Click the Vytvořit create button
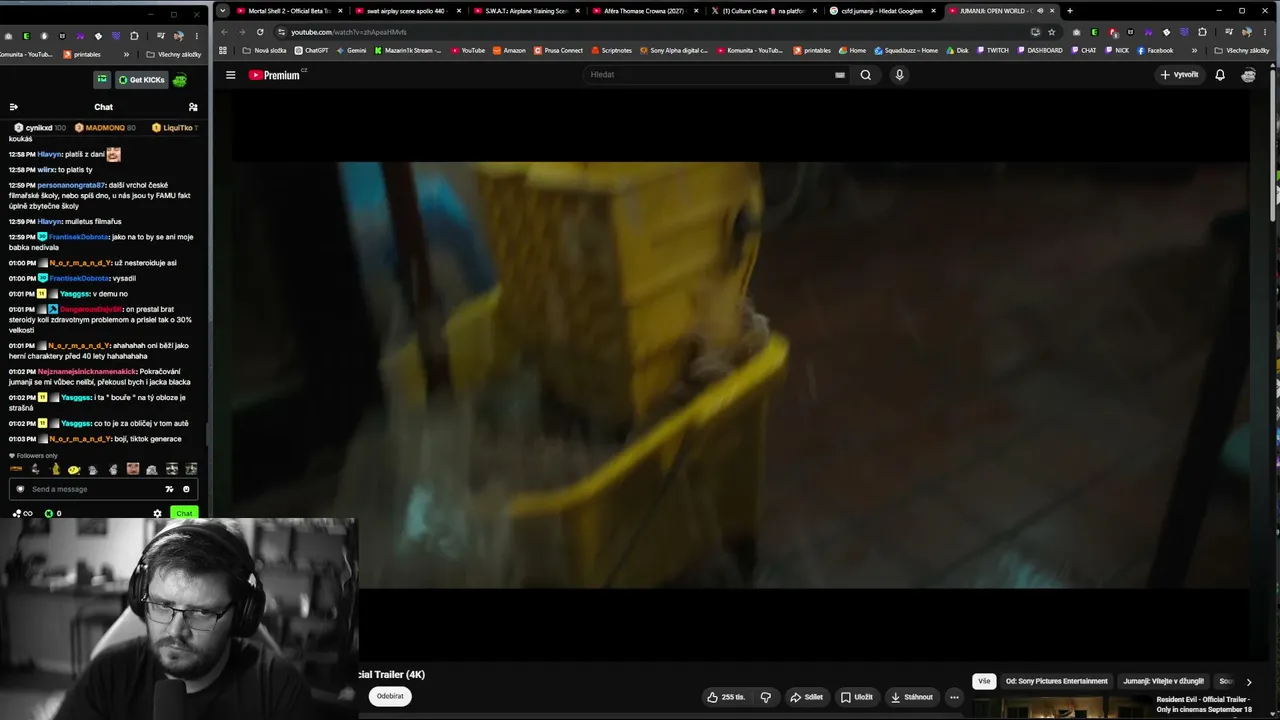Viewport: 1280px width, 720px height. click(x=1179, y=75)
